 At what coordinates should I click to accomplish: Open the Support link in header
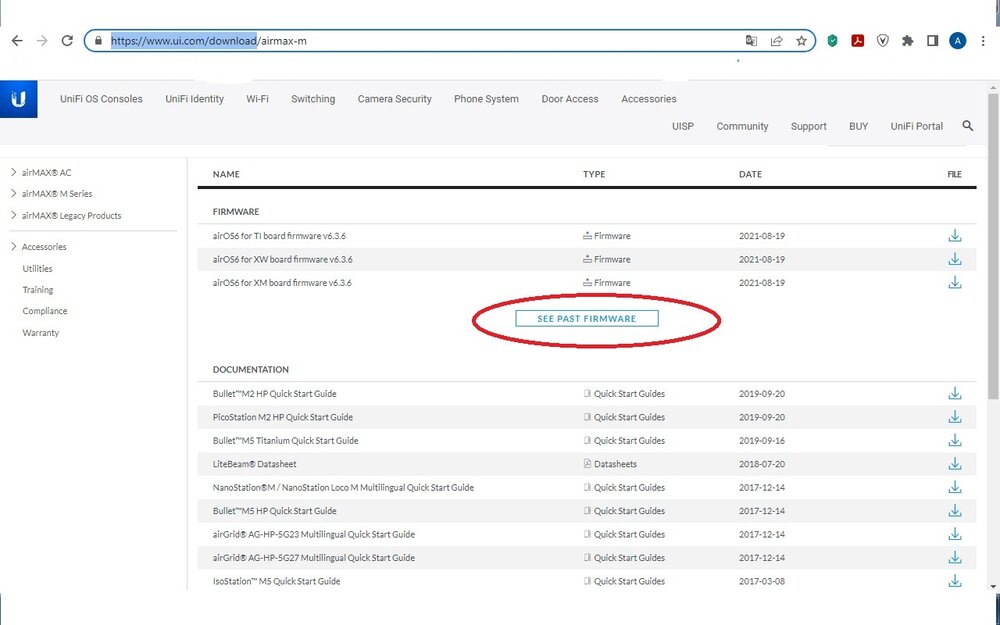point(808,126)
